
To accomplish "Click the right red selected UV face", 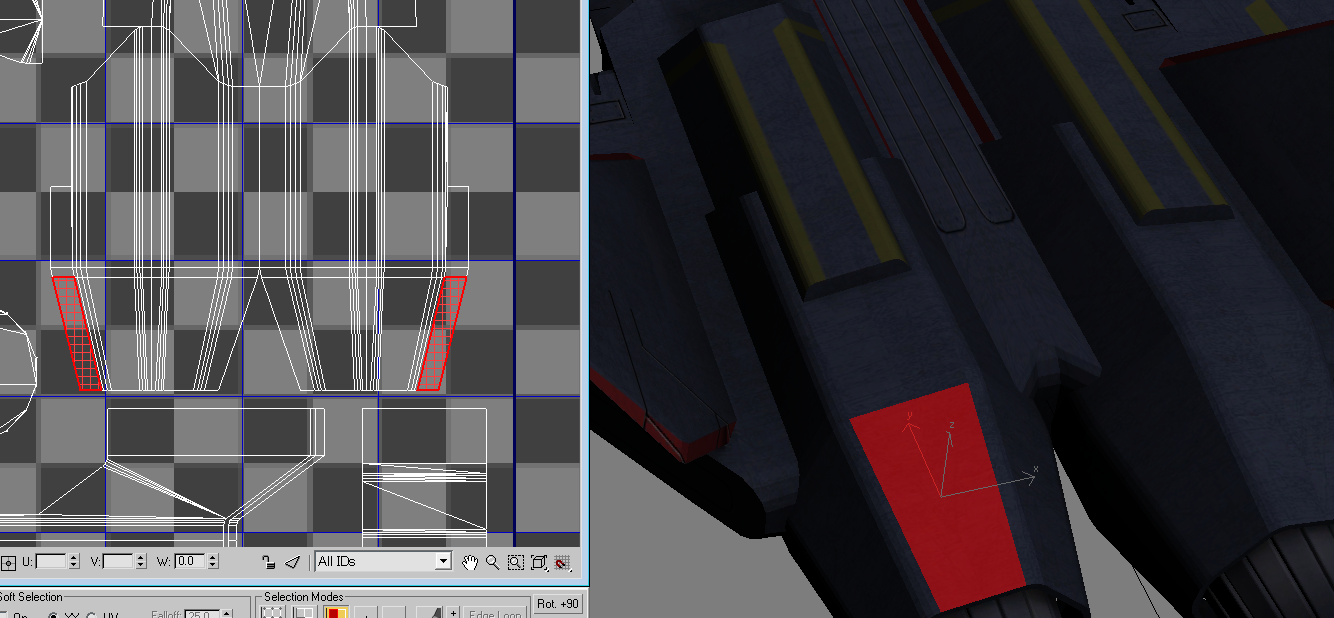I will 441,333.
